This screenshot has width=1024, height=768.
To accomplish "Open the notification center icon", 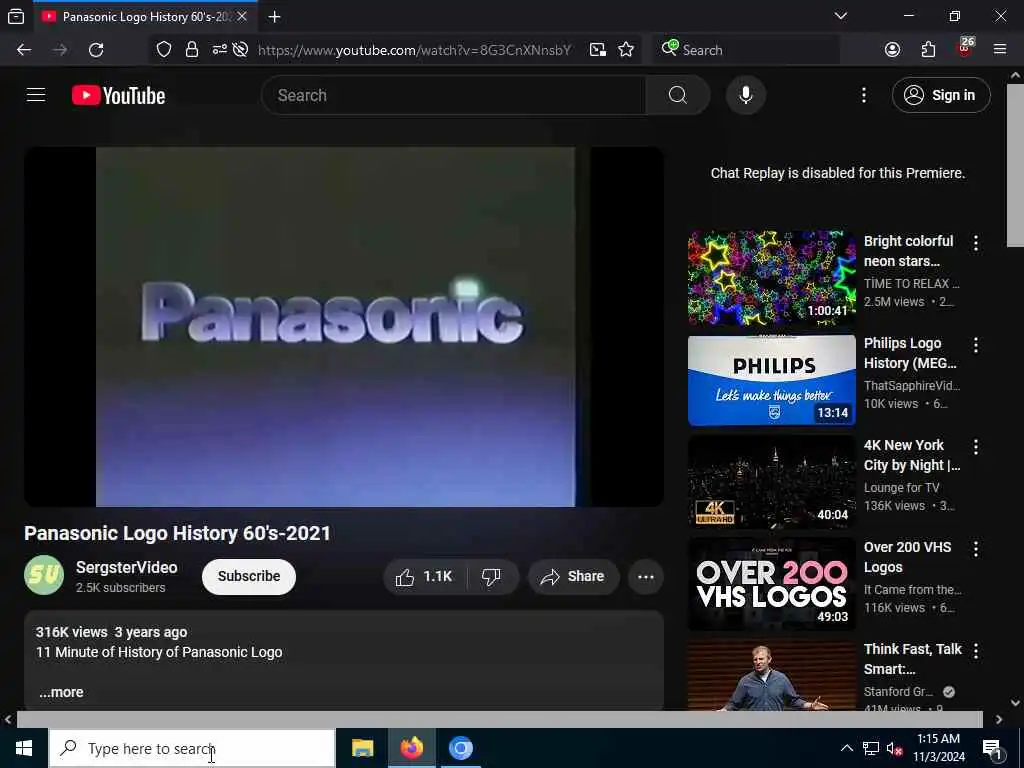I will 993,748.
